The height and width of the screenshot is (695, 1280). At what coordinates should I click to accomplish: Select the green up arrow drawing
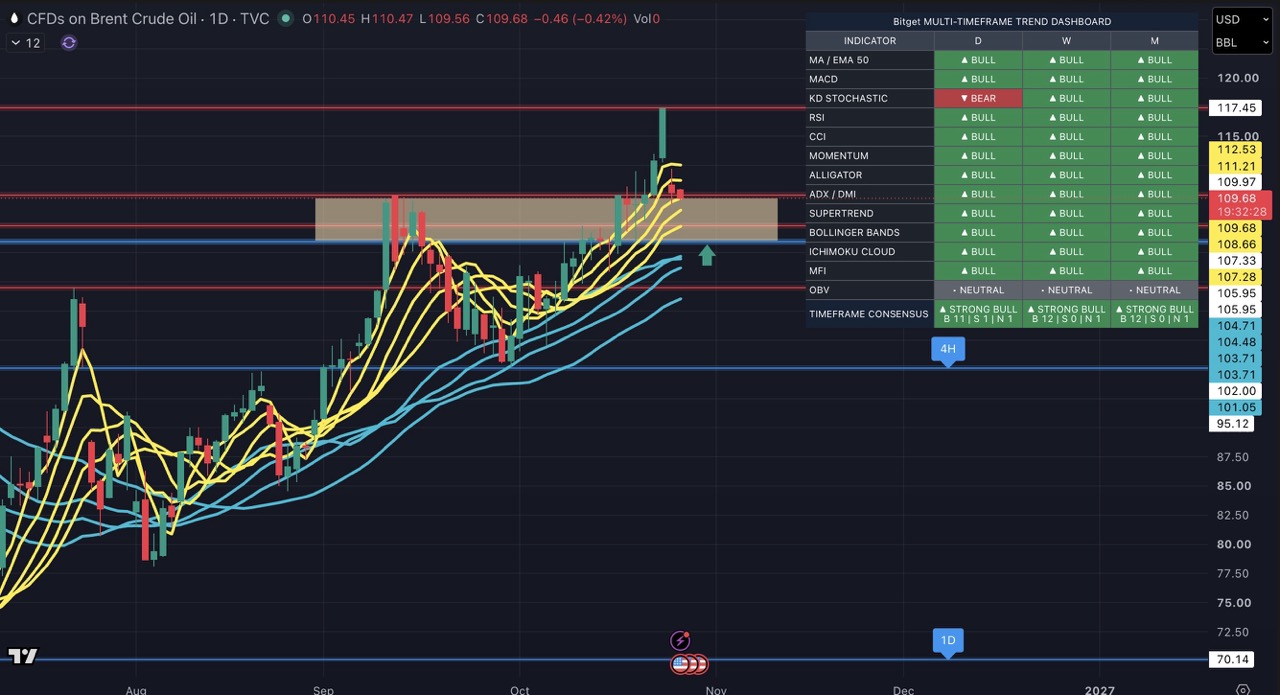point(707,255)
